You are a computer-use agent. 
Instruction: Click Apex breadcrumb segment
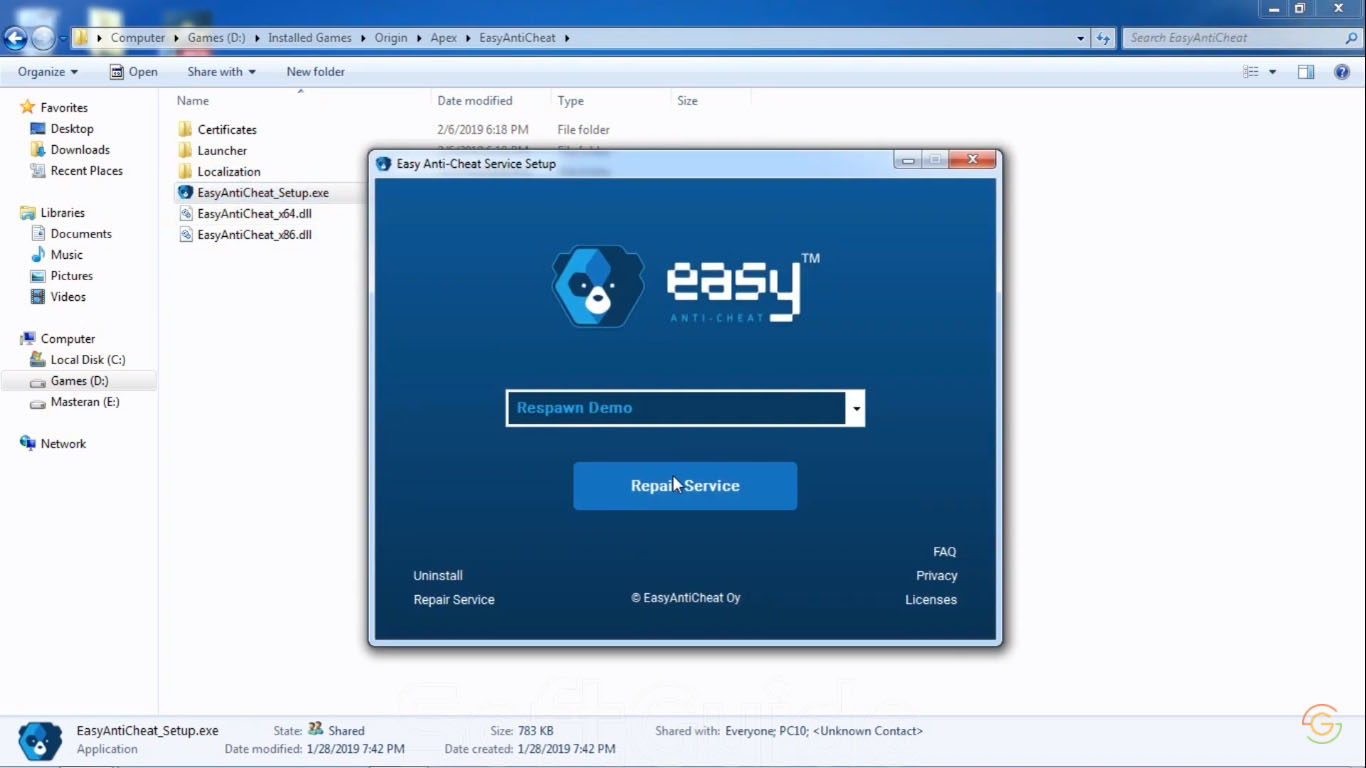[x=444, y=38]
